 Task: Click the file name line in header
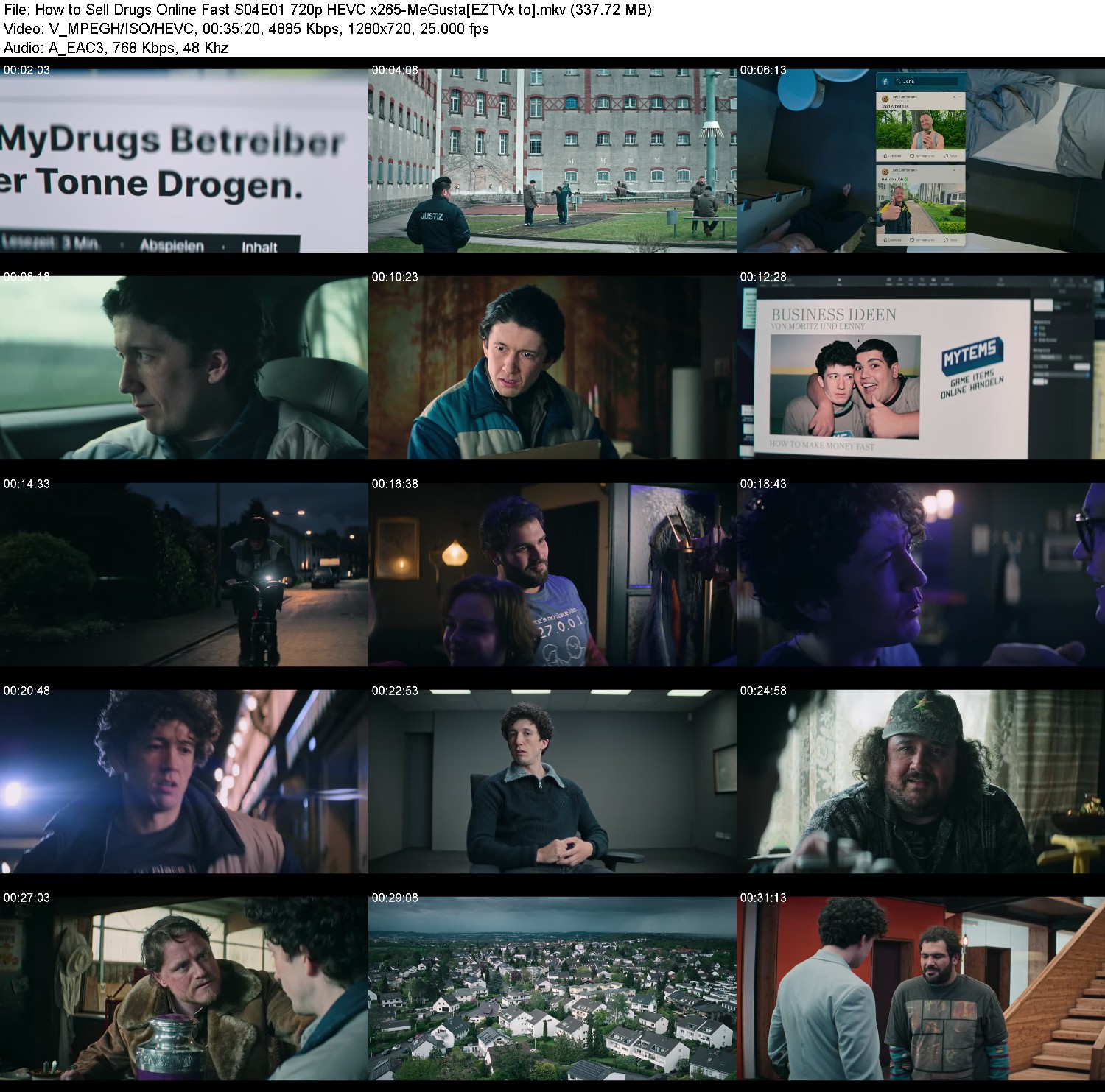point(327,10)
